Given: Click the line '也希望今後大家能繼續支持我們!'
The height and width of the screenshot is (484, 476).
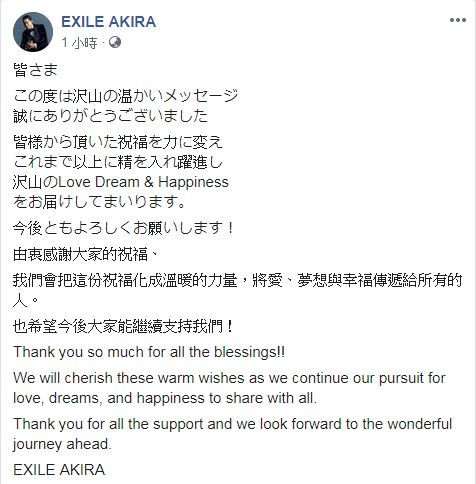Looking at the screenshot, I should click(123, 326).
